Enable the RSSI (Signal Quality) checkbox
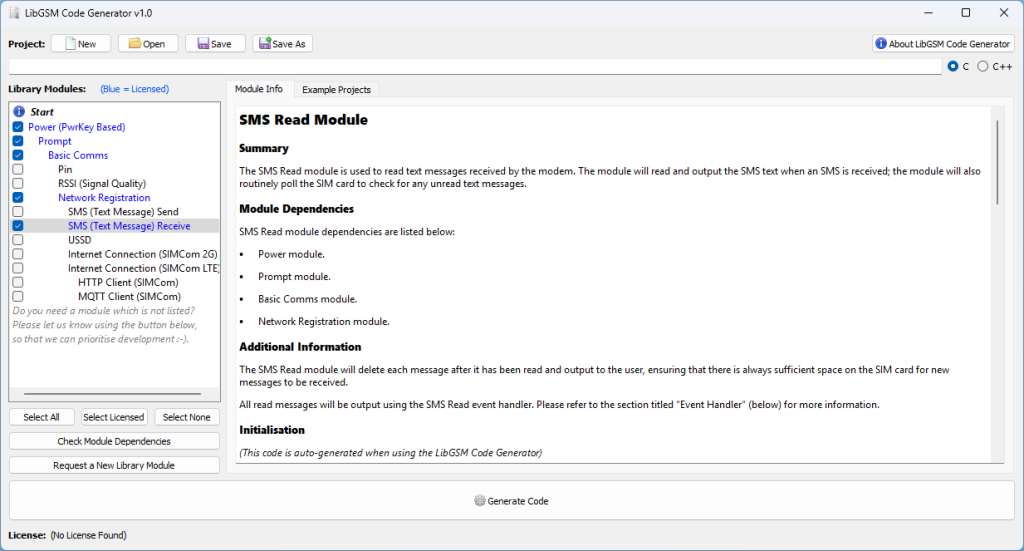The width and height of the screenshot is (1024, 551). 18,183
